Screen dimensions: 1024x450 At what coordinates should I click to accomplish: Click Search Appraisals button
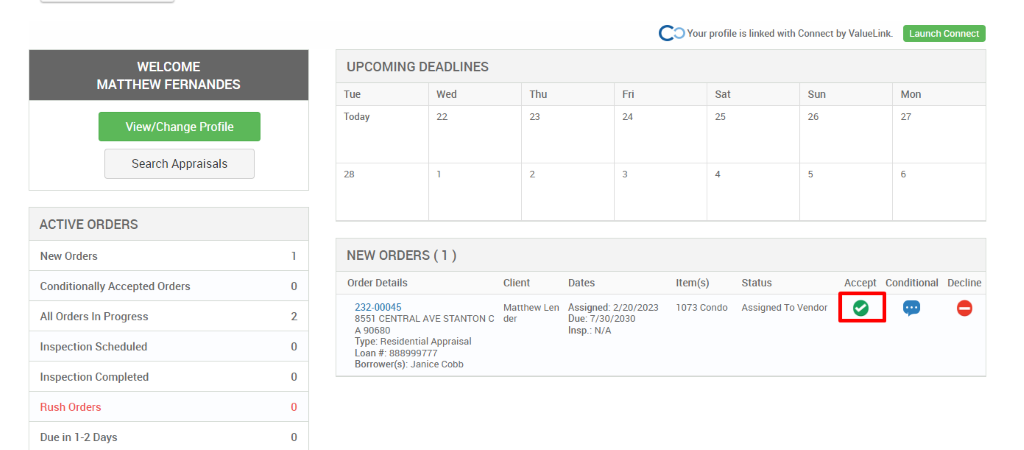(180, 164)
